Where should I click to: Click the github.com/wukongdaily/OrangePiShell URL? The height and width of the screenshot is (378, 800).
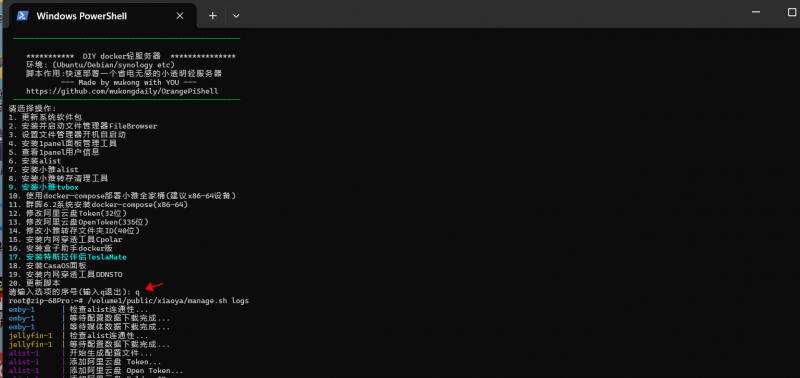tap(122, 91)
